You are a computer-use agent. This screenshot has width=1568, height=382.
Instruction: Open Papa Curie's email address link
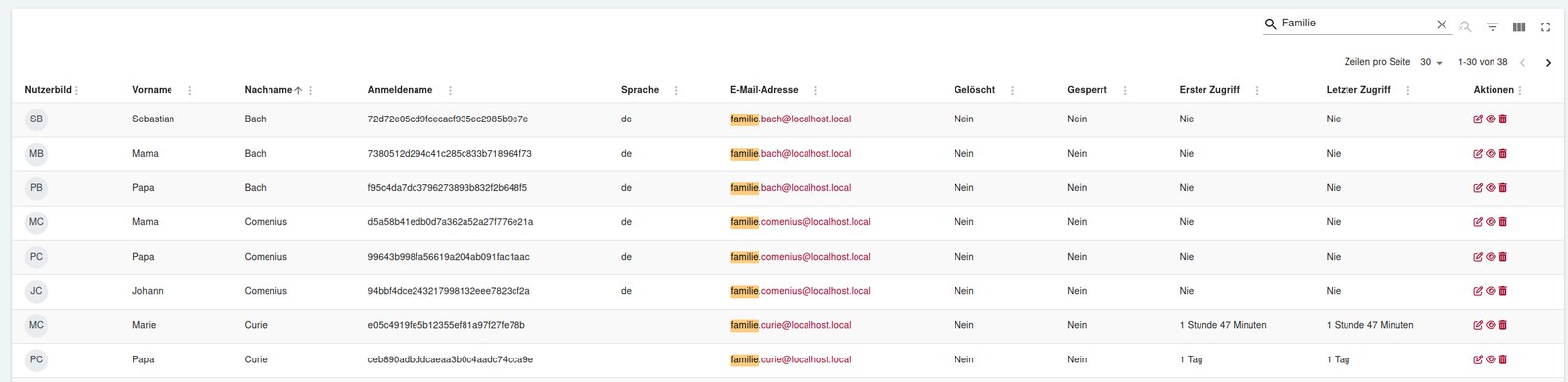tap(791, 359)
